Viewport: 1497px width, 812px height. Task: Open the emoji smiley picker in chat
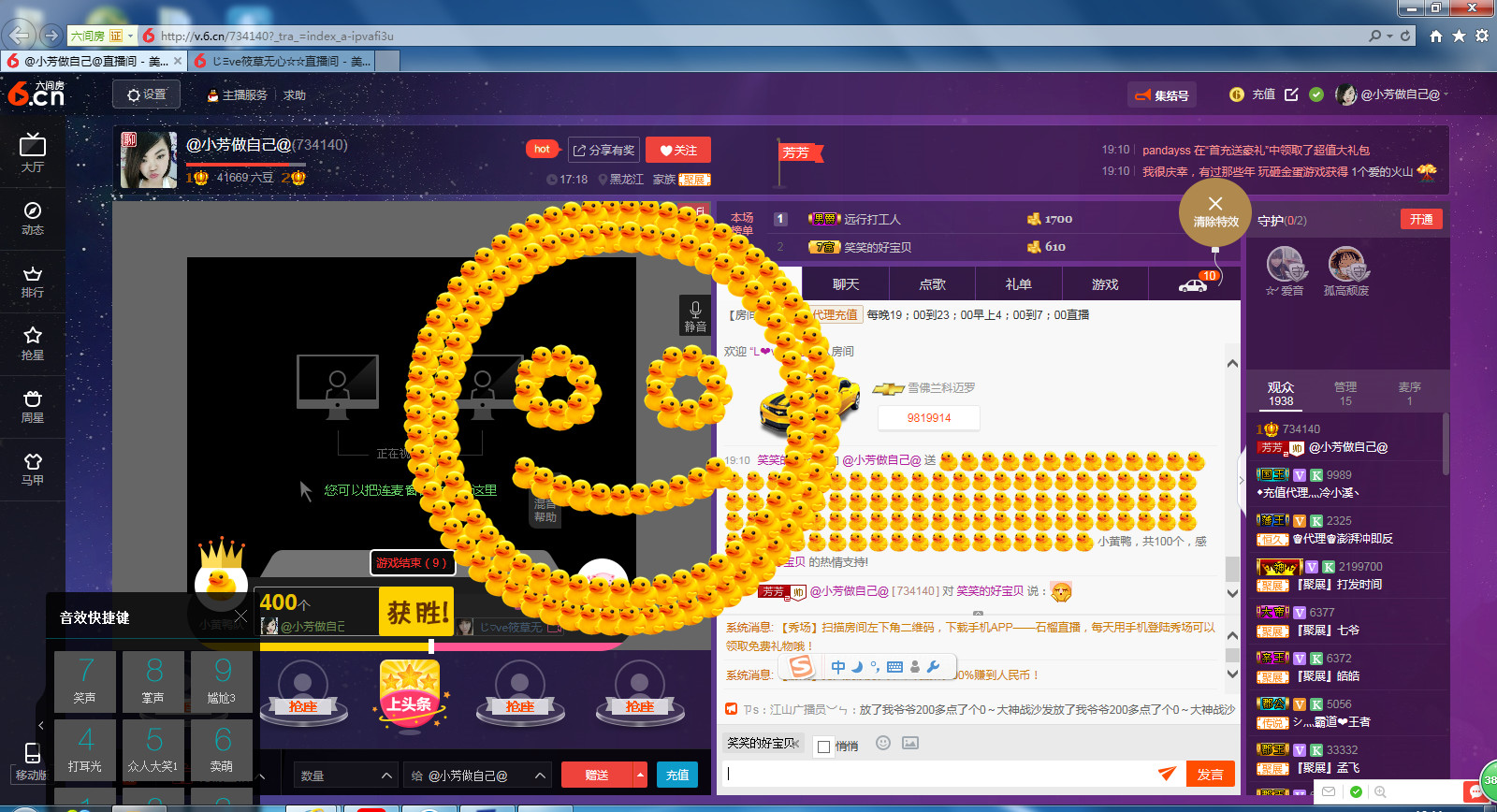[882, 743]
